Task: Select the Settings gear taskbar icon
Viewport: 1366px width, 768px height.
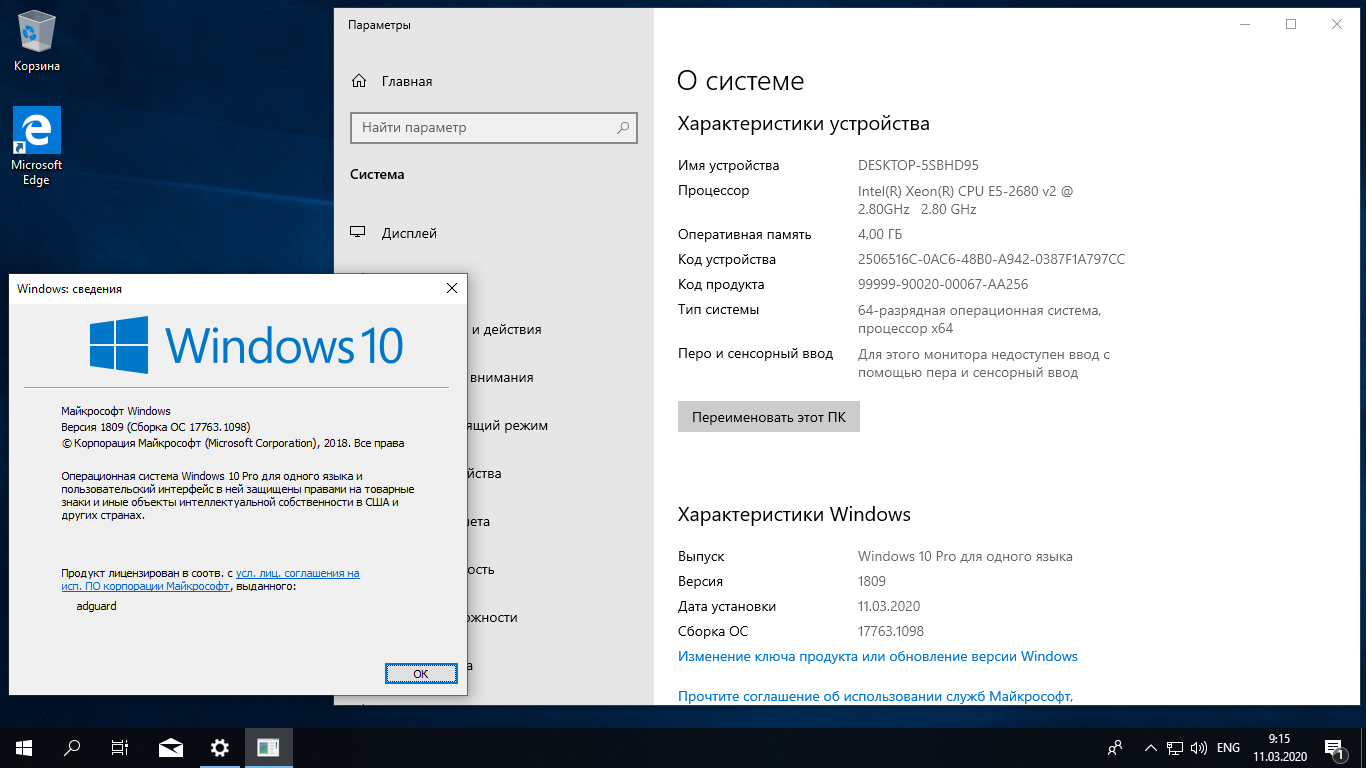Action: pyautogui.click(x=220, y=747)
